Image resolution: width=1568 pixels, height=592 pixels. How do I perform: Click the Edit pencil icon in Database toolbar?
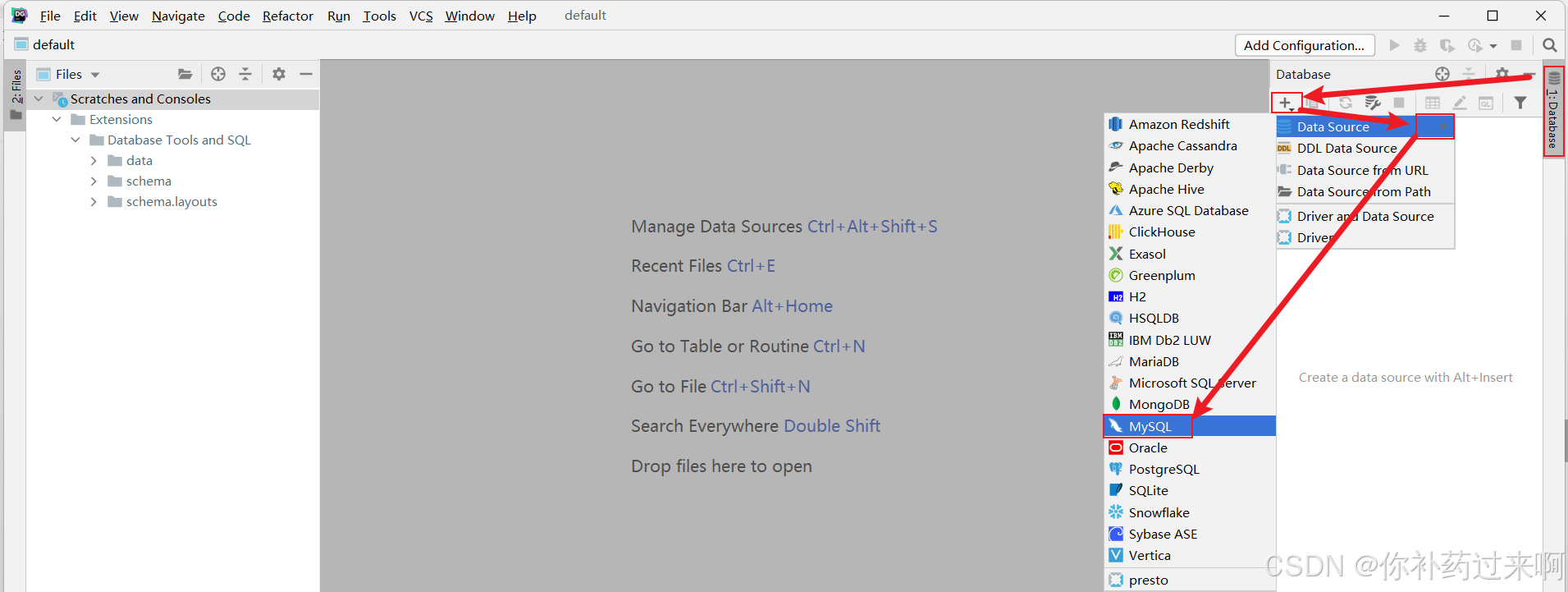[1460, 103]
